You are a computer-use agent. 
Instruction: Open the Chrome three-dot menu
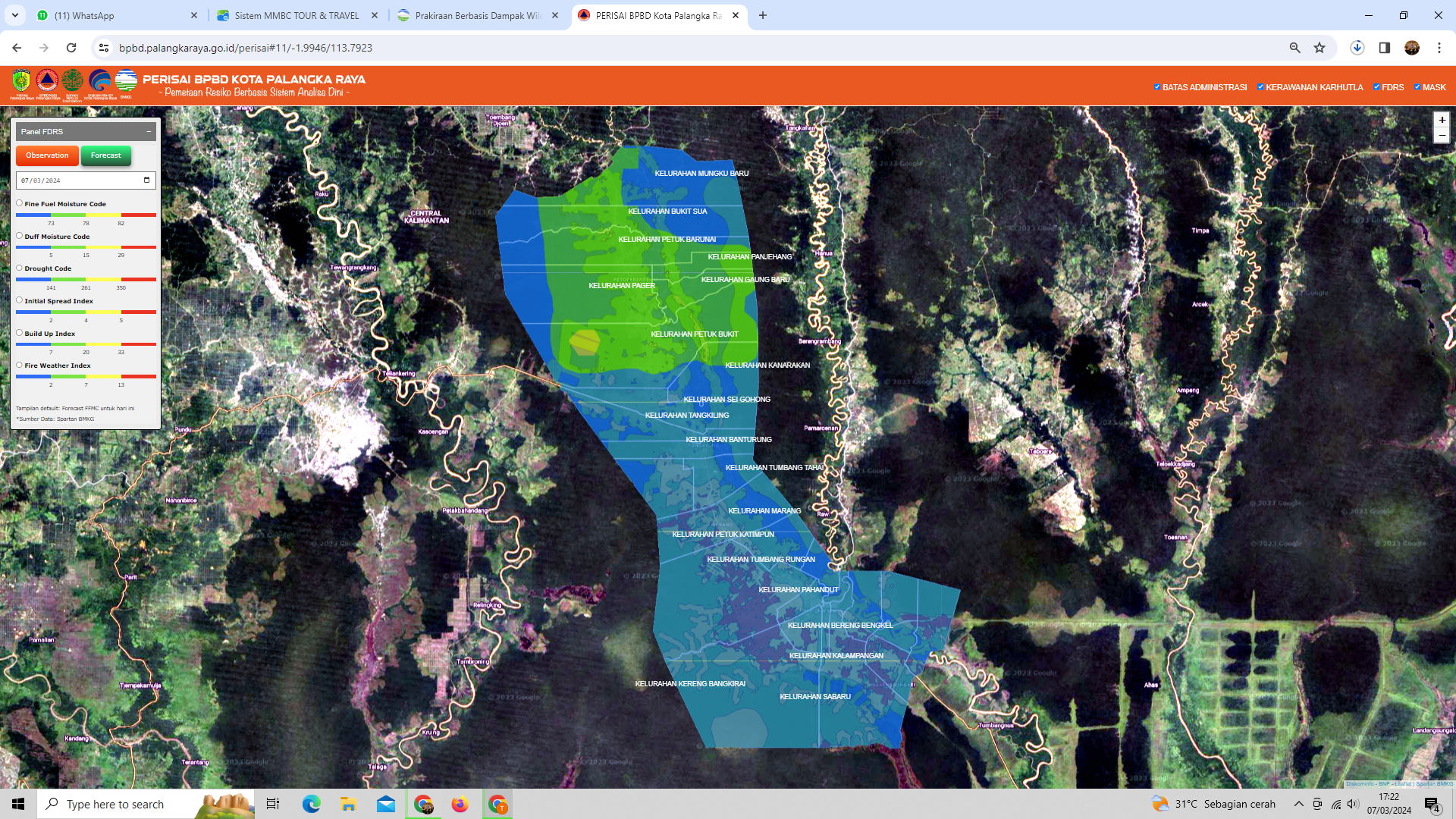coord(1439,48)
